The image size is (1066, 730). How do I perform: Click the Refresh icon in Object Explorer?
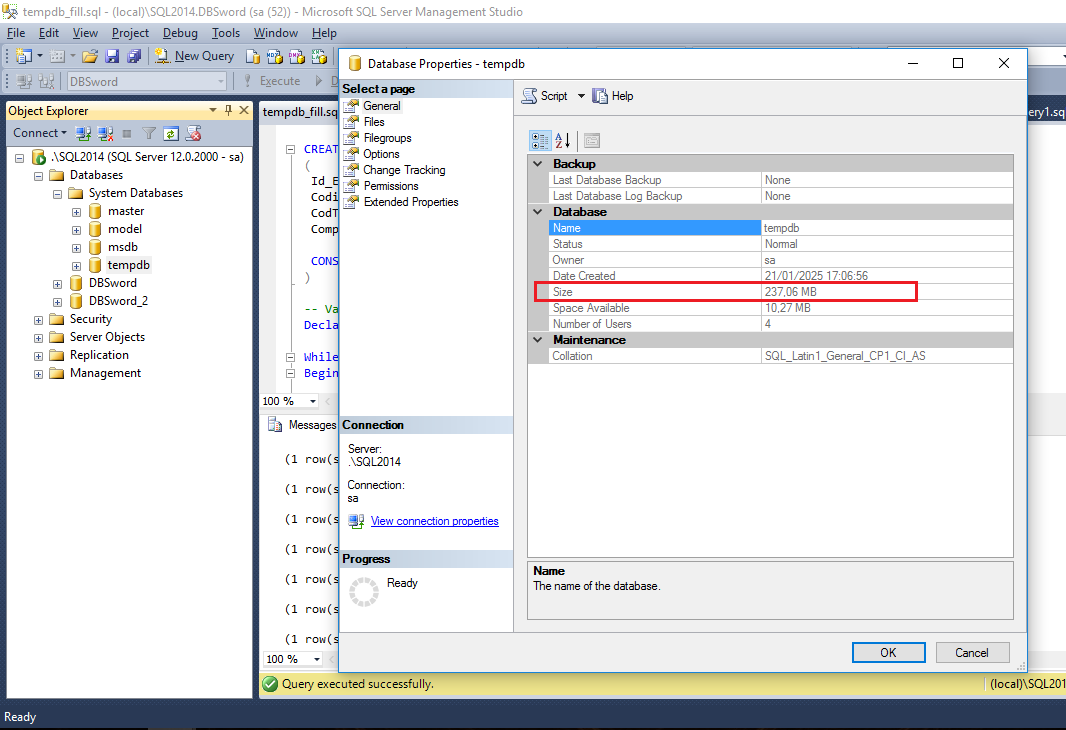(x=171, y=133)
